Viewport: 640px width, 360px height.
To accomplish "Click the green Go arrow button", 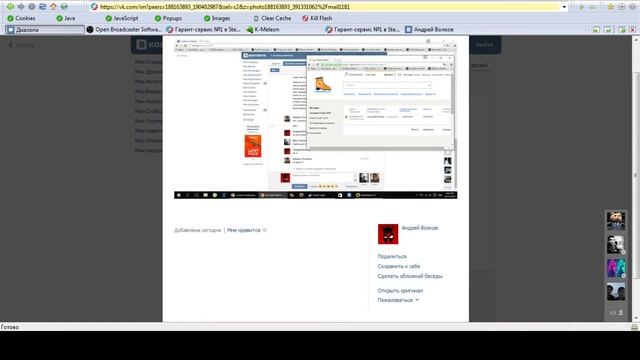I will (582, 7).
